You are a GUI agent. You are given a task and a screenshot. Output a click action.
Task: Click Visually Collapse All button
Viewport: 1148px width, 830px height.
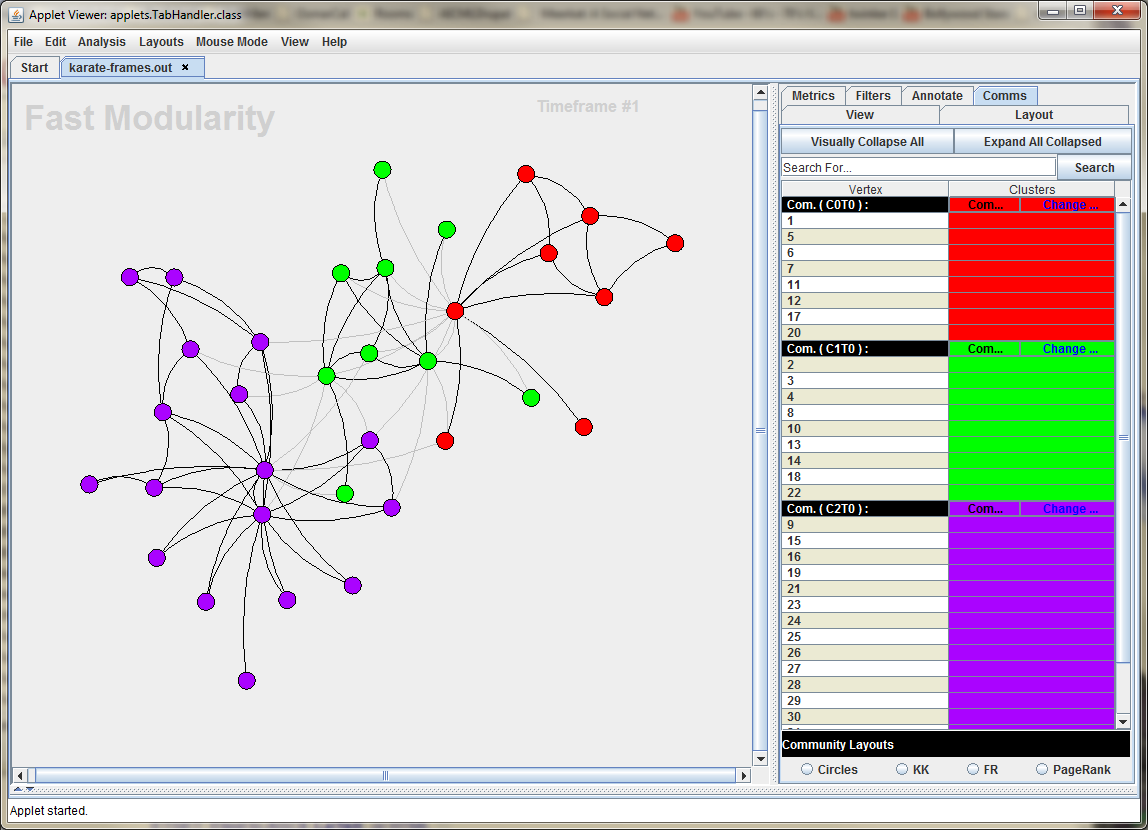point(867,142)
